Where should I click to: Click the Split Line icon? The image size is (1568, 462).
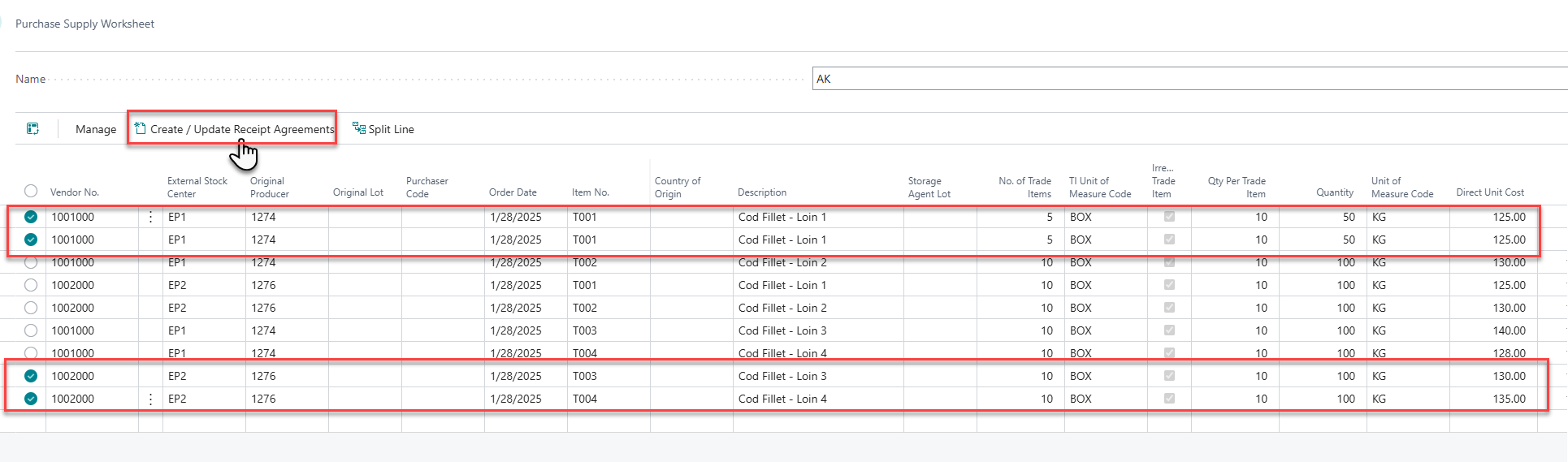pos(358,128)
